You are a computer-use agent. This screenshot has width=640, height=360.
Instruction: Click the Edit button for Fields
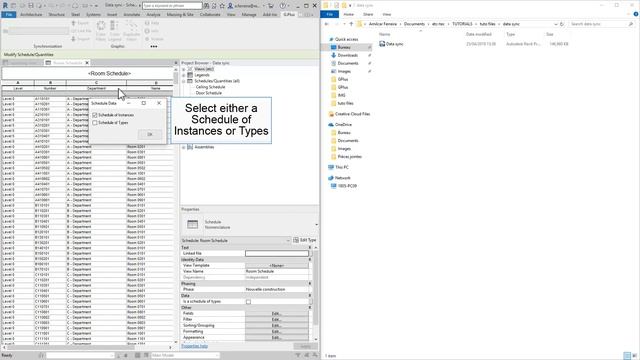276,313
